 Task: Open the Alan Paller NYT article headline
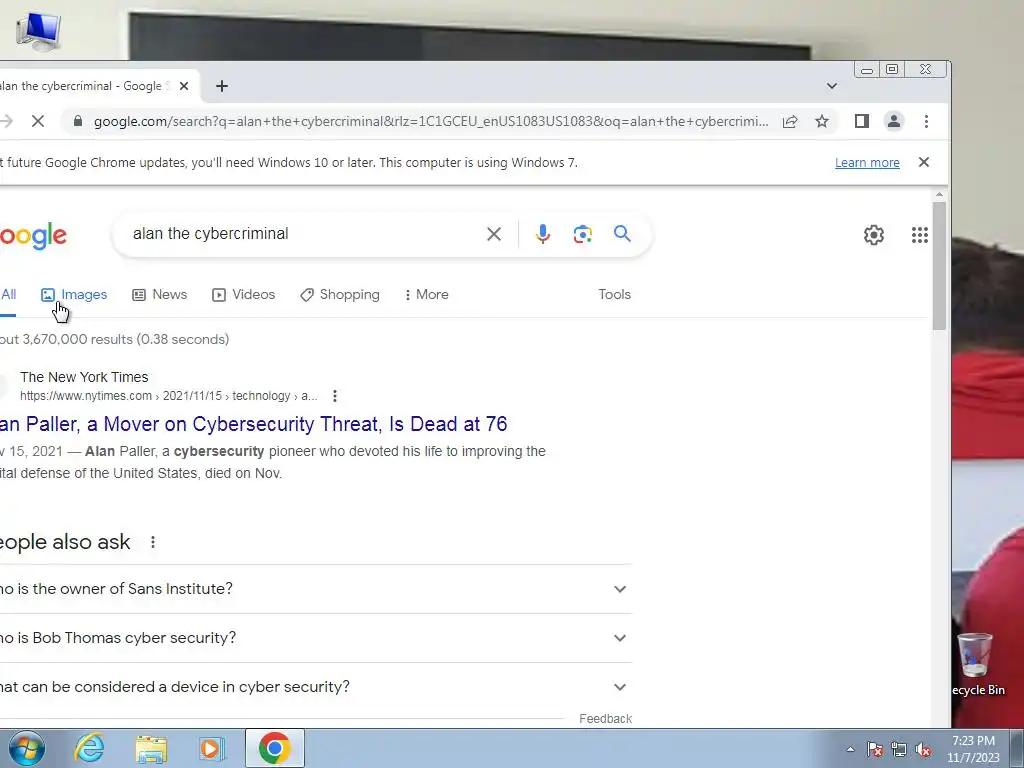click(x=253, y=424)
